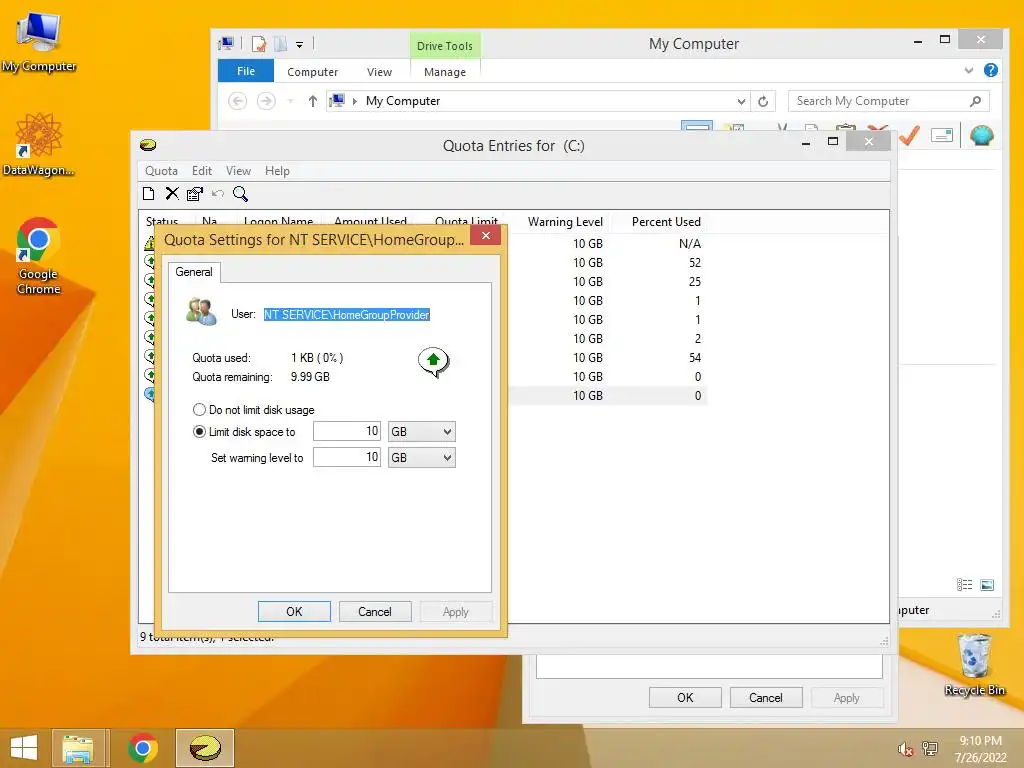Sort by Percent Used column header
Screen dimensions: 1024x768
tap(666, 222)
